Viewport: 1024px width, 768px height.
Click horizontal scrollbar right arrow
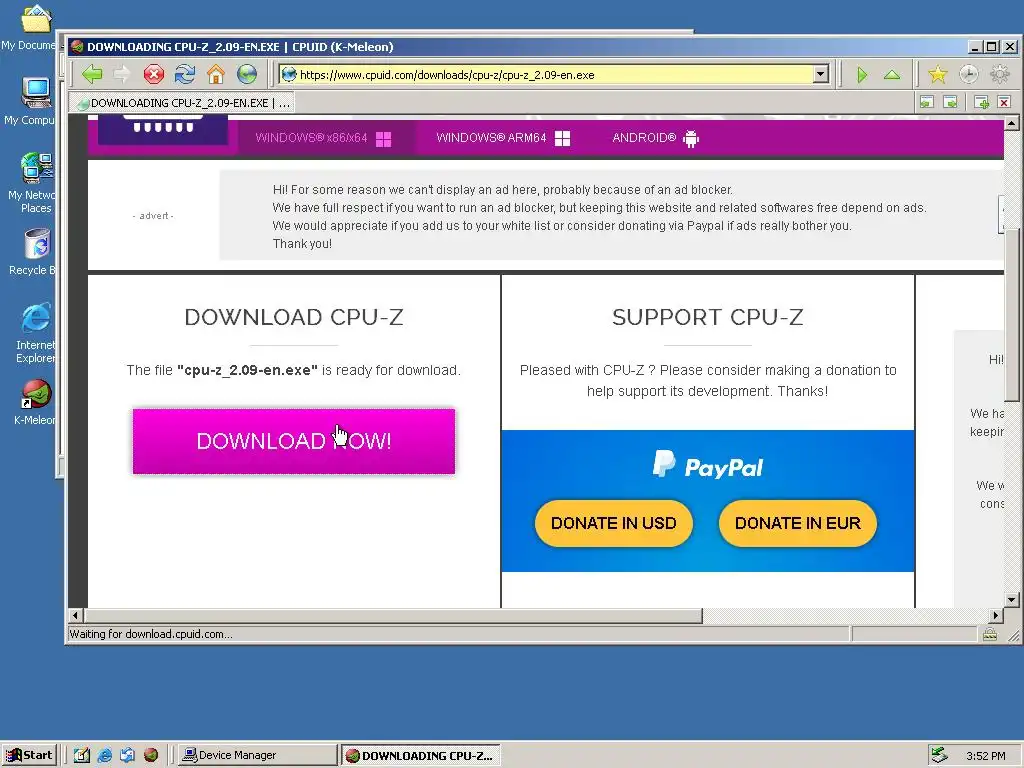click(x=996, y=615)
